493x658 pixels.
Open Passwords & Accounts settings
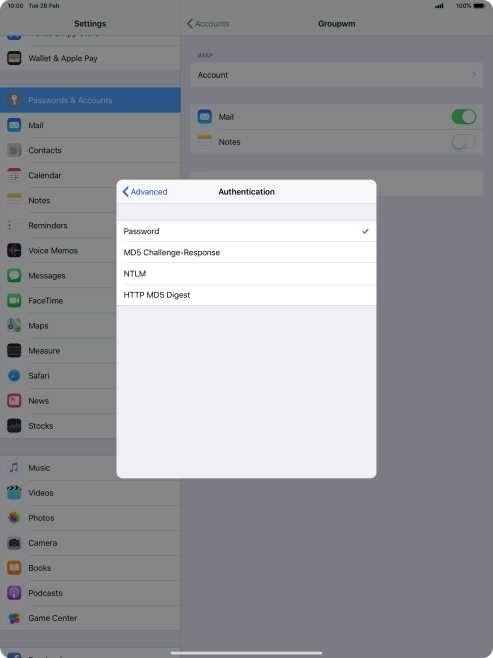pos(90,100)
